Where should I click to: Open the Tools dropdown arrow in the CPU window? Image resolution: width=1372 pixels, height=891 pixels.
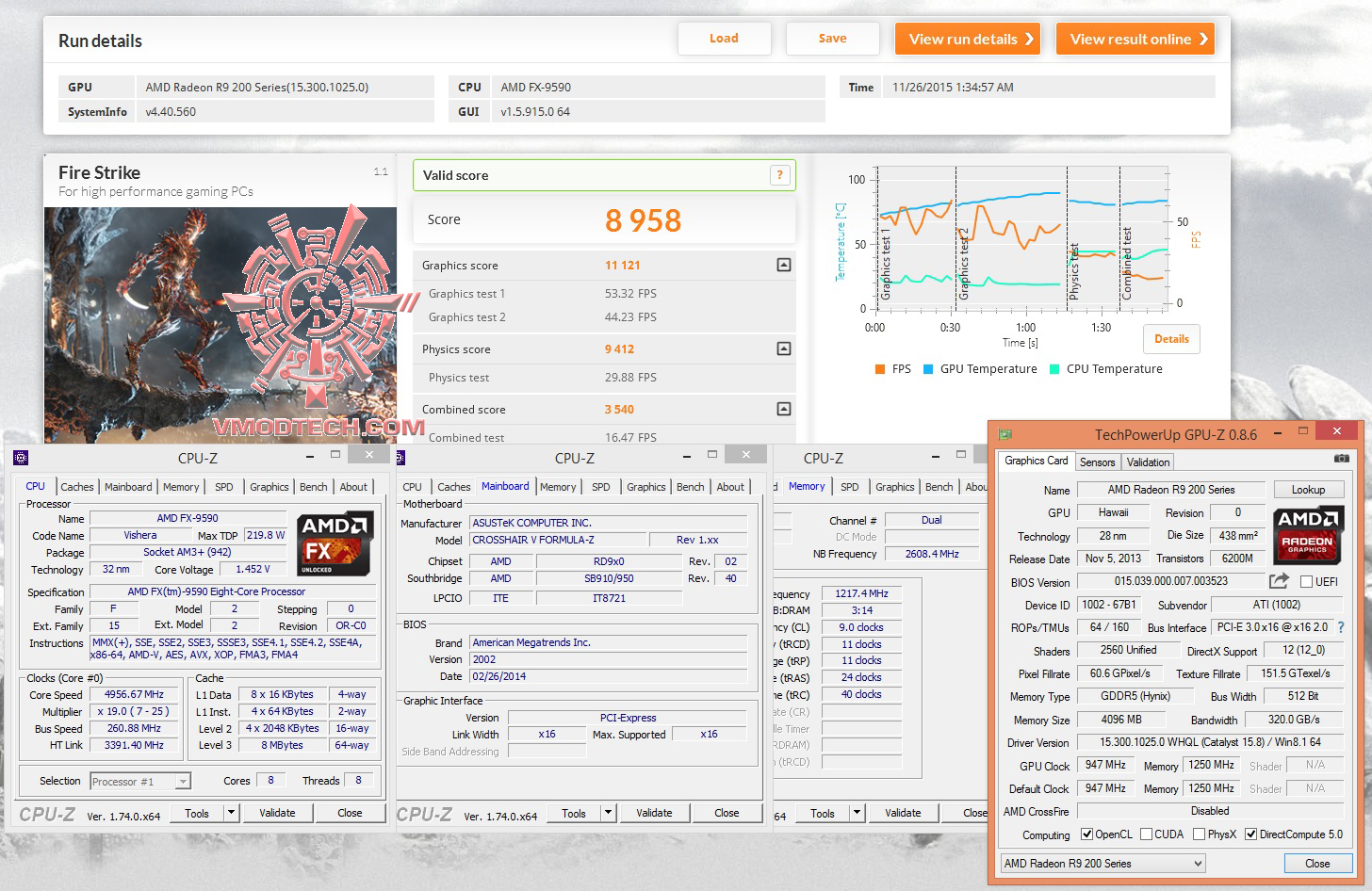[230, 813]
